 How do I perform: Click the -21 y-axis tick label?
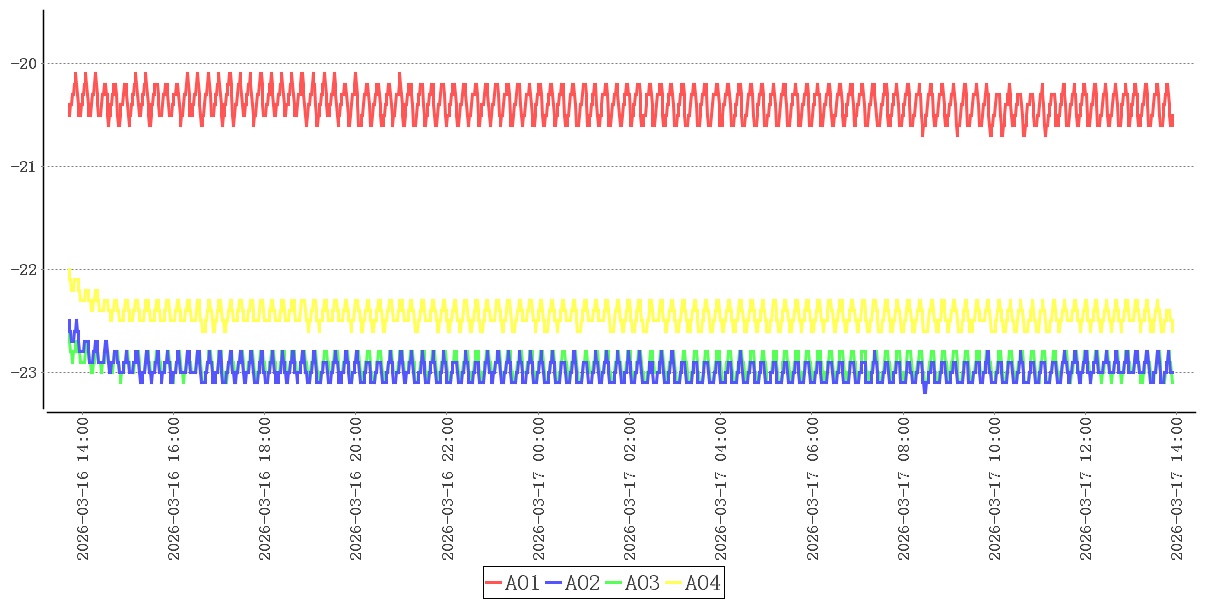coord(23,166)
